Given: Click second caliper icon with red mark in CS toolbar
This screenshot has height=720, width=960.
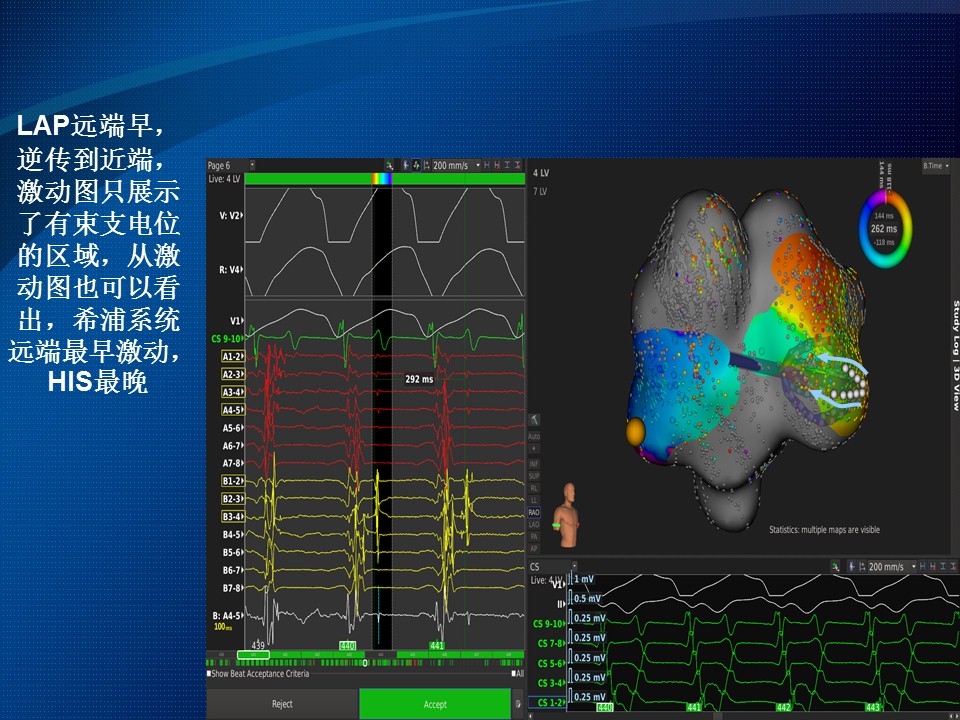Looking at the screenshot, I should pos(933,567).
